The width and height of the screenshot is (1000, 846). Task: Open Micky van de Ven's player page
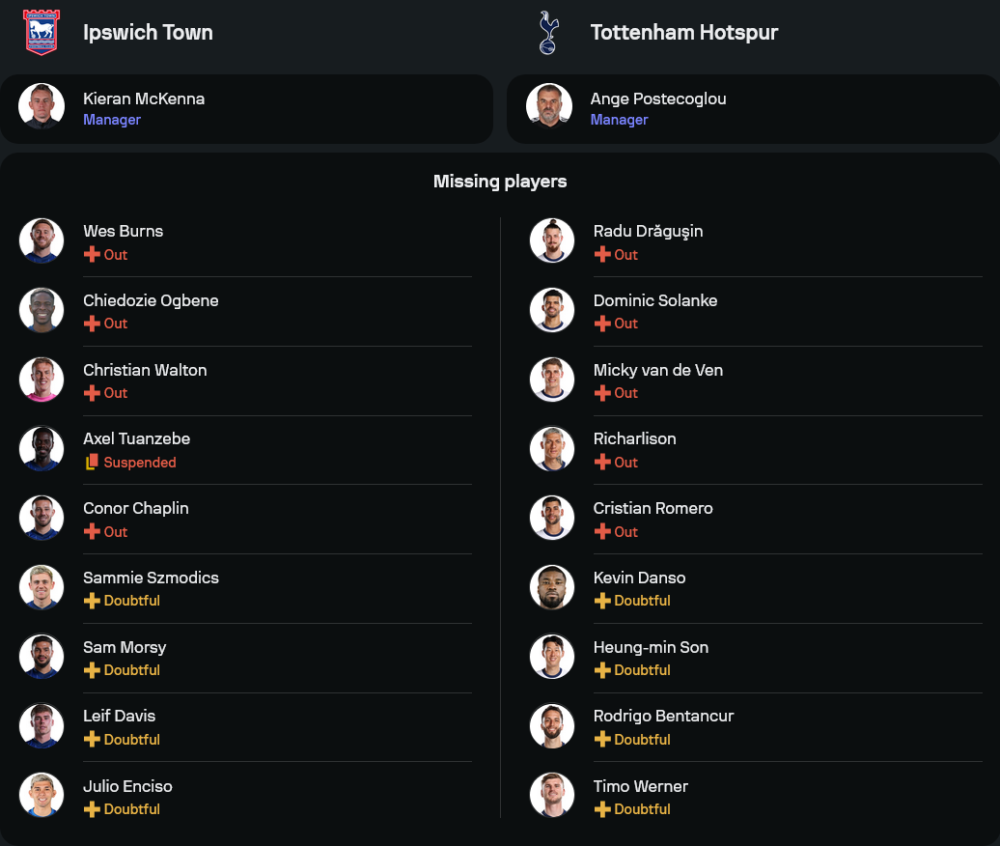658,370
